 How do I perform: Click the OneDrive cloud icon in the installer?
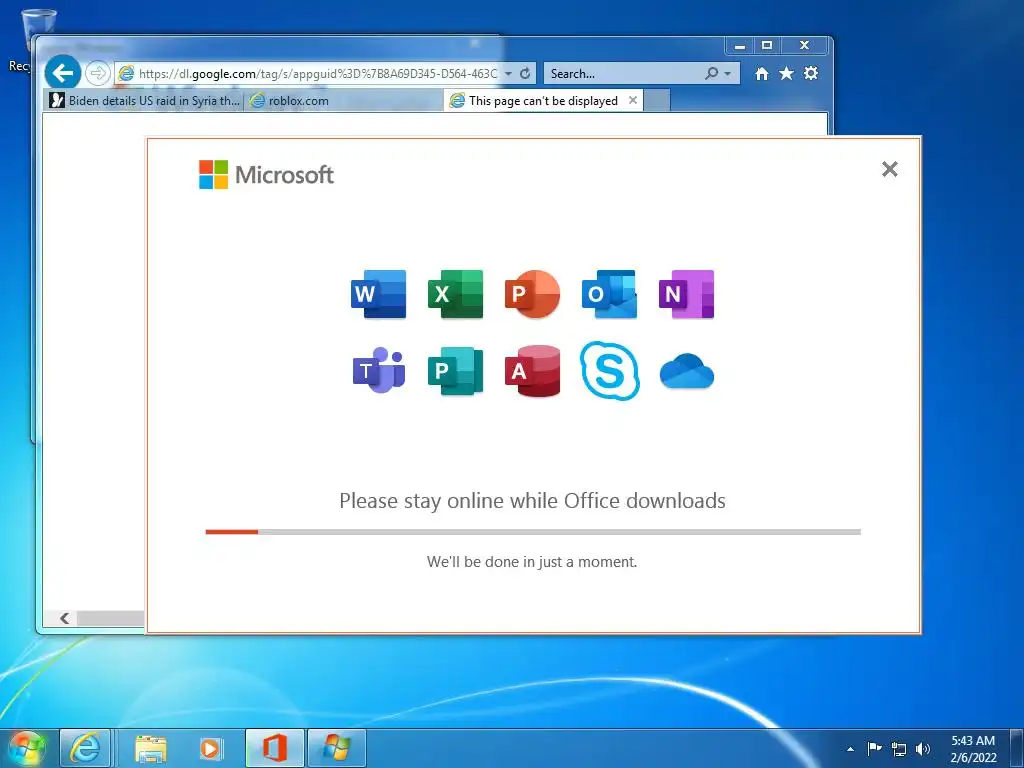point(686,371)
